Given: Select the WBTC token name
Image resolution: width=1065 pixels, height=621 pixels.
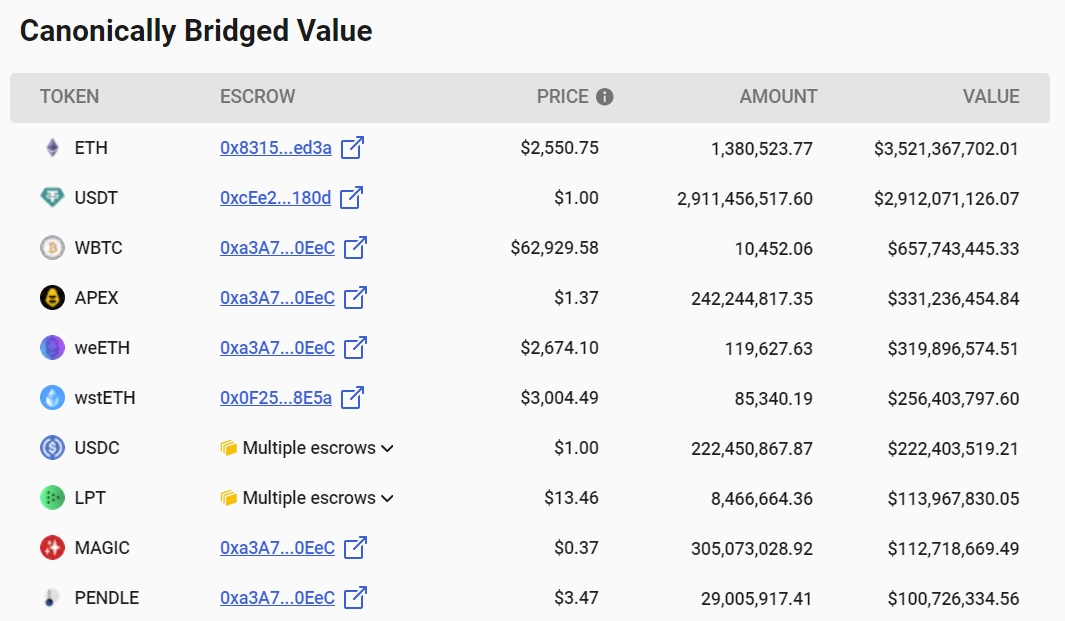Looking at the screenshot, I should [x=98, y=248].
